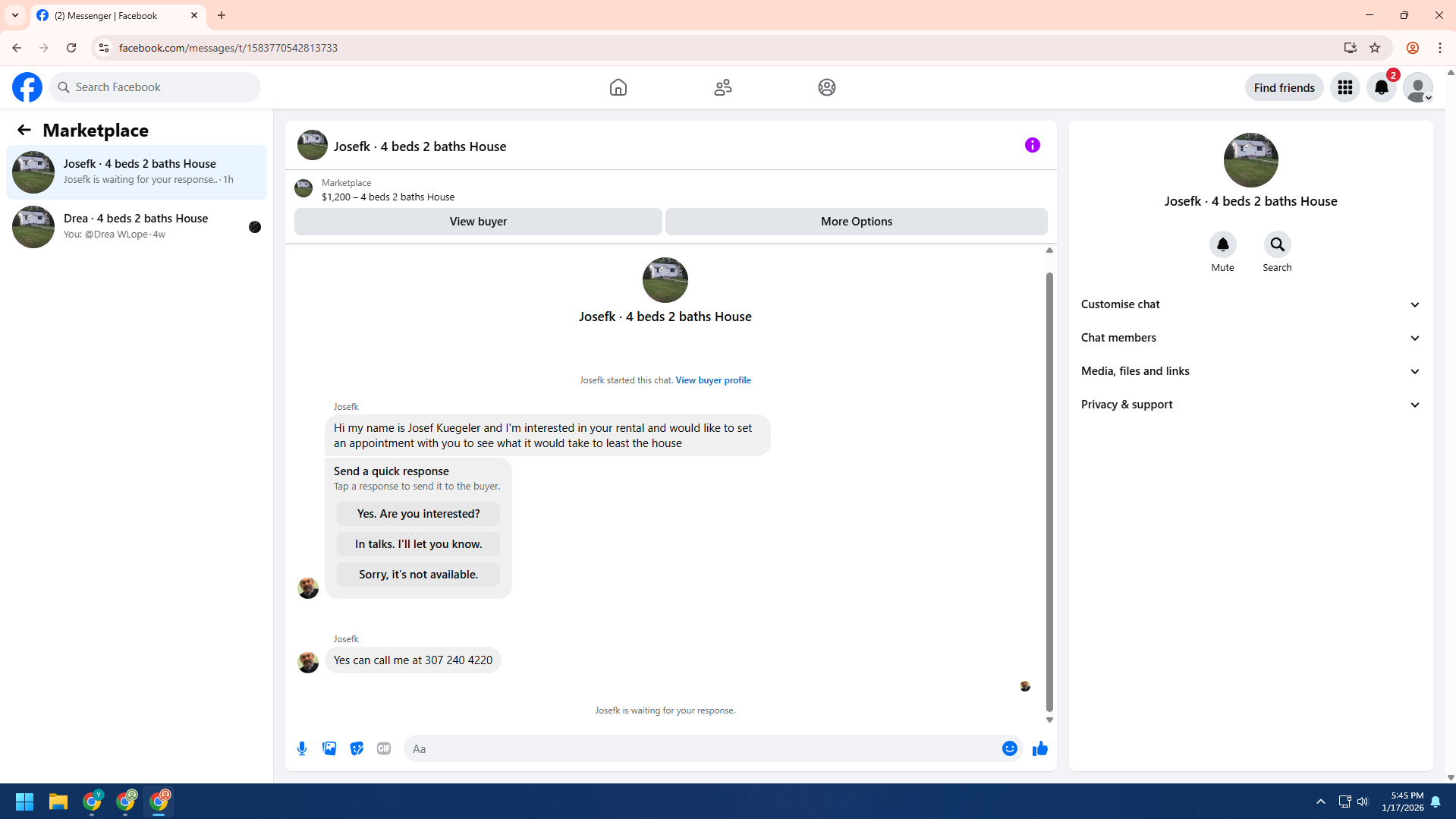The height and width of the screenshot is (819, 1456).
Task: Click Josefk's avatar beside phone message
Action: click(308, 662)
